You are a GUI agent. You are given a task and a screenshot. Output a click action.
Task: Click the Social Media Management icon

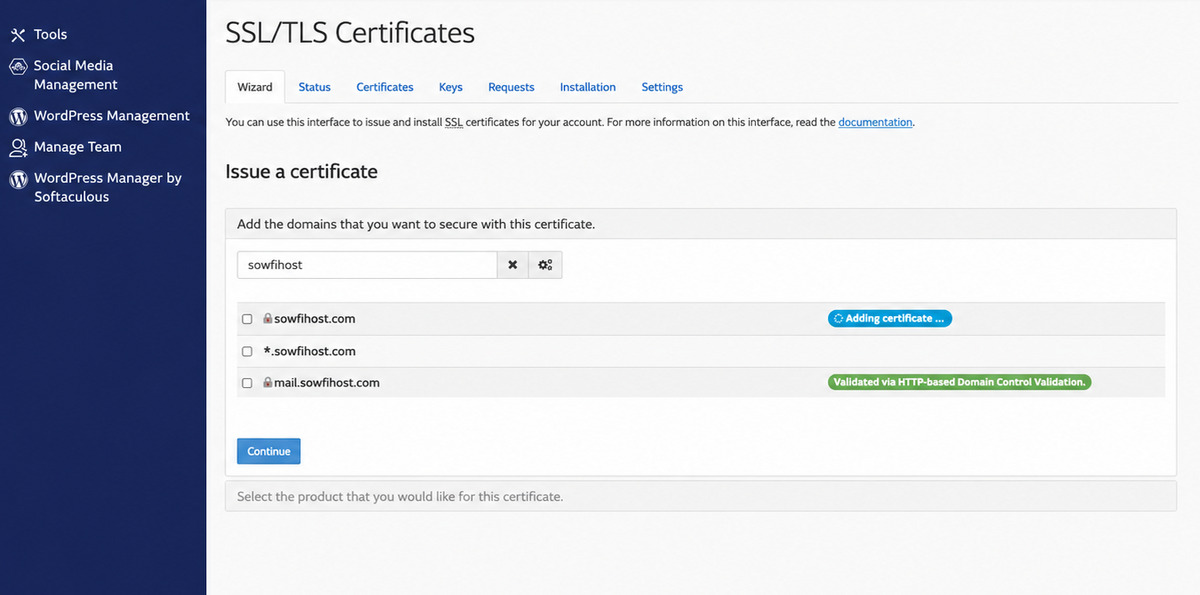click(17, 66)
